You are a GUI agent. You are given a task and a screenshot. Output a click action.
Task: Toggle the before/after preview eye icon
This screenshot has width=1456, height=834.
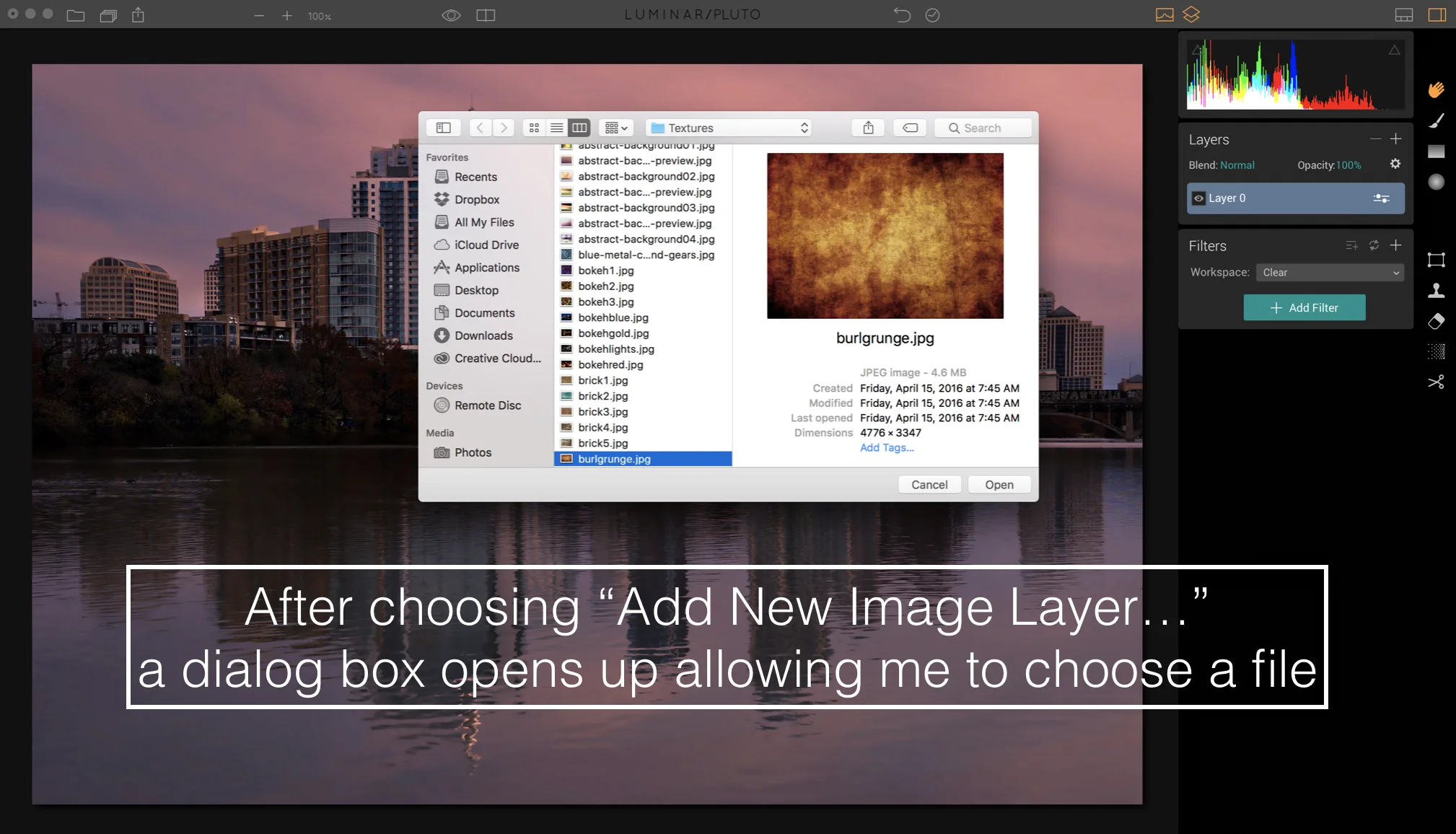point(451,15)
